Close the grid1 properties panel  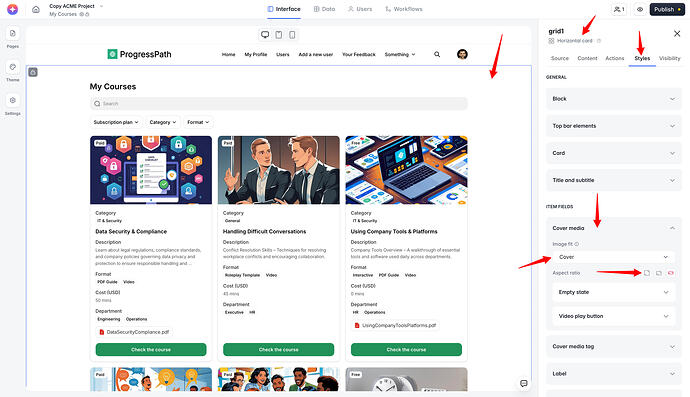point(677,33)
